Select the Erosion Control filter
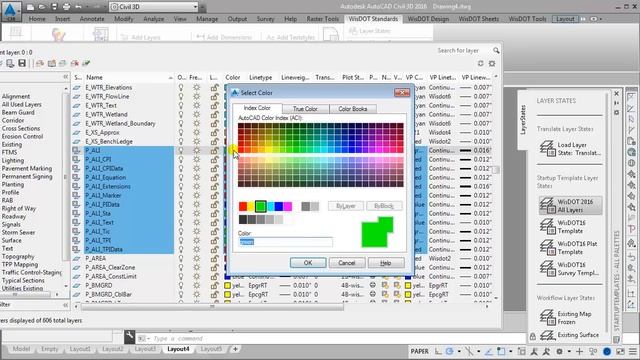Viewport: 640px width, 360px height. [22, 136]
